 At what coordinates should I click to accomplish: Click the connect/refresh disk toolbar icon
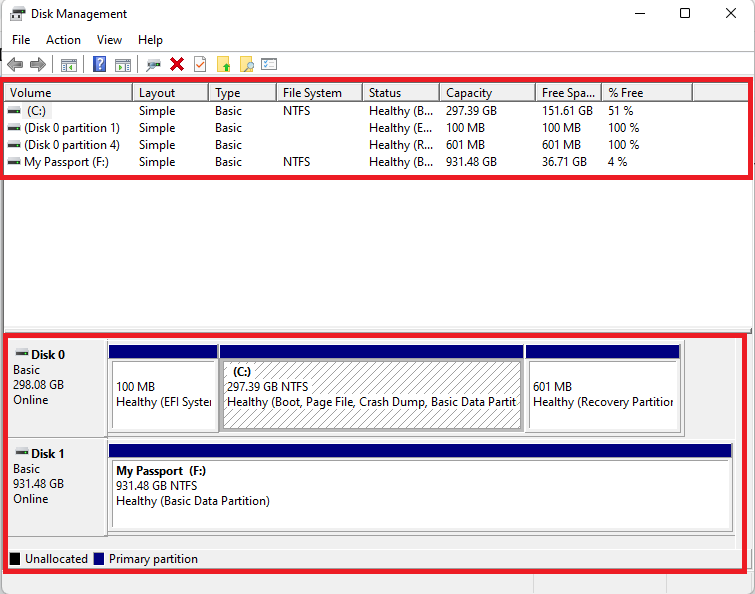click(153, 65)
